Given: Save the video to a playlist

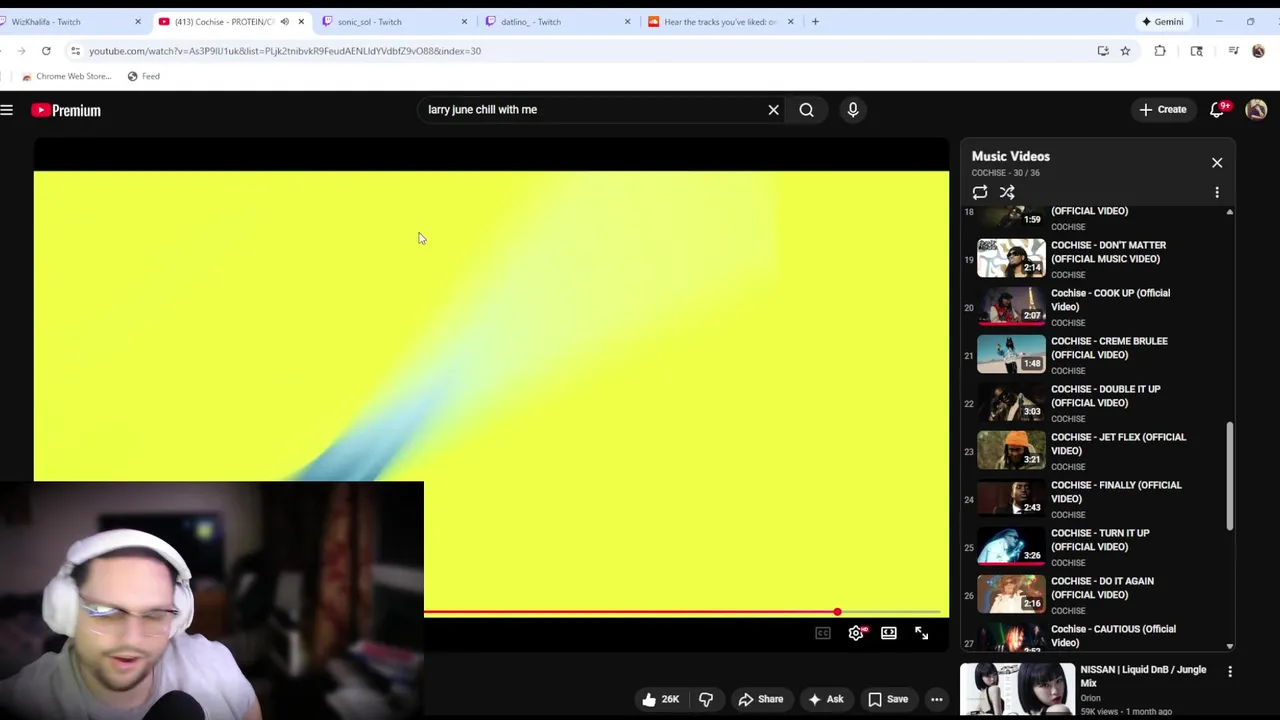Looking at the screenshot, I should point(887,699).
